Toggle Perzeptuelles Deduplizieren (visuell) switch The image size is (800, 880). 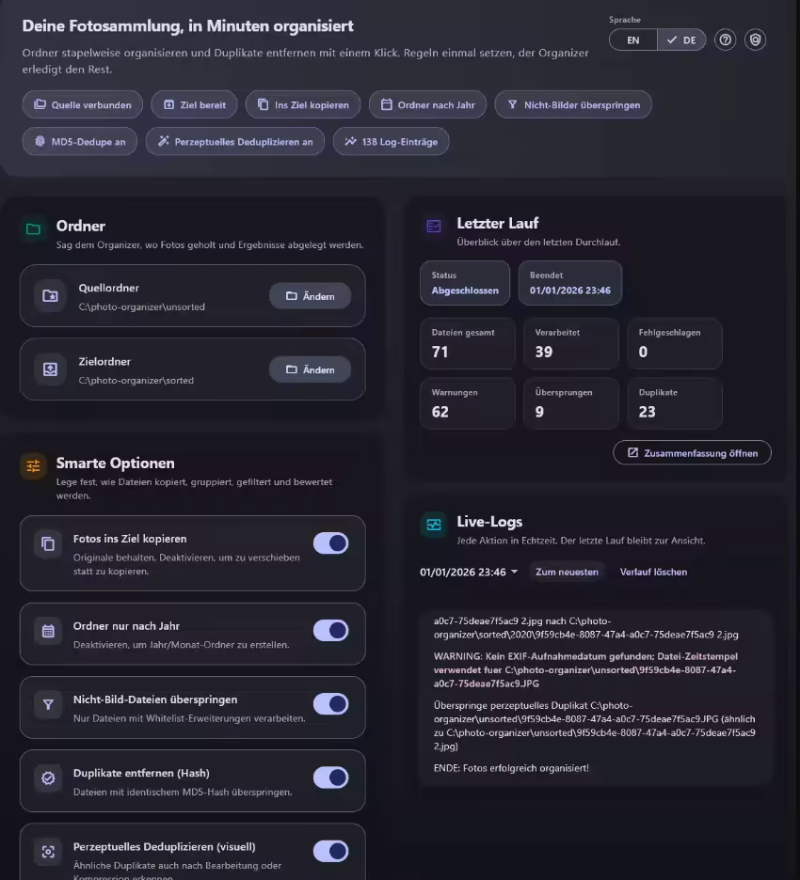click(331, 851)
